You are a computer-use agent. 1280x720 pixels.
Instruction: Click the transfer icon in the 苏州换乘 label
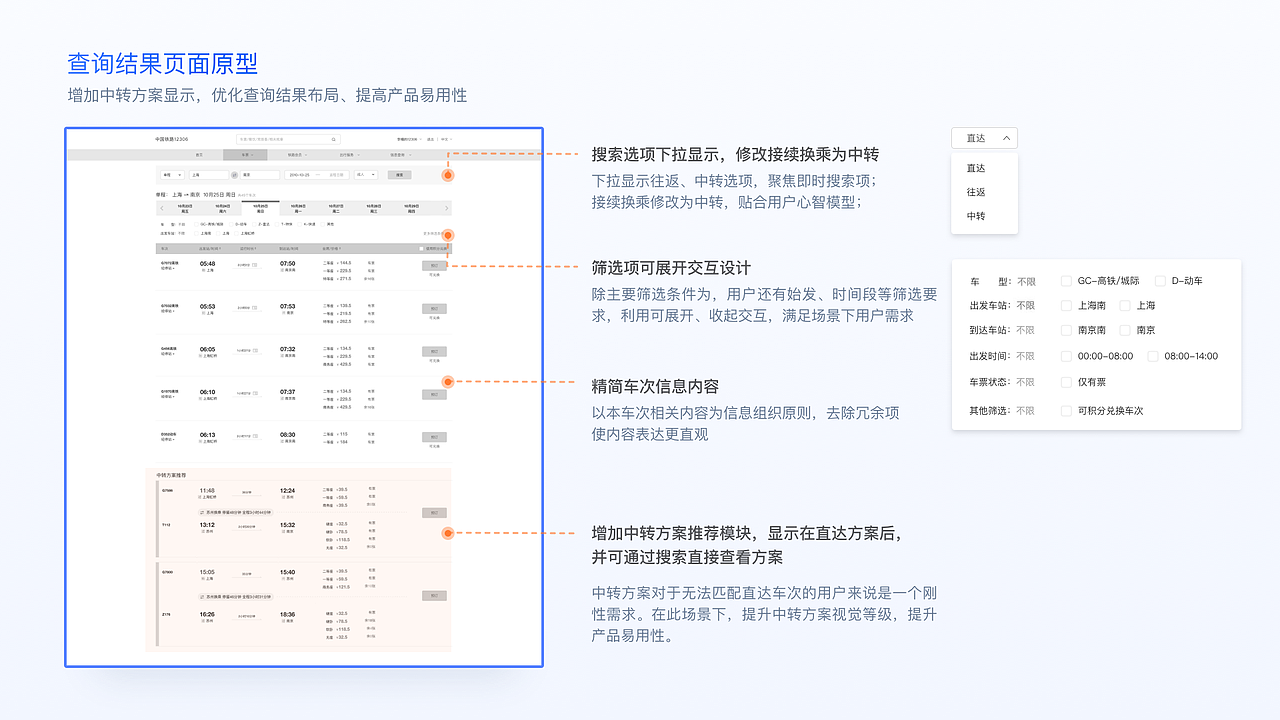[x=202, y=512]
